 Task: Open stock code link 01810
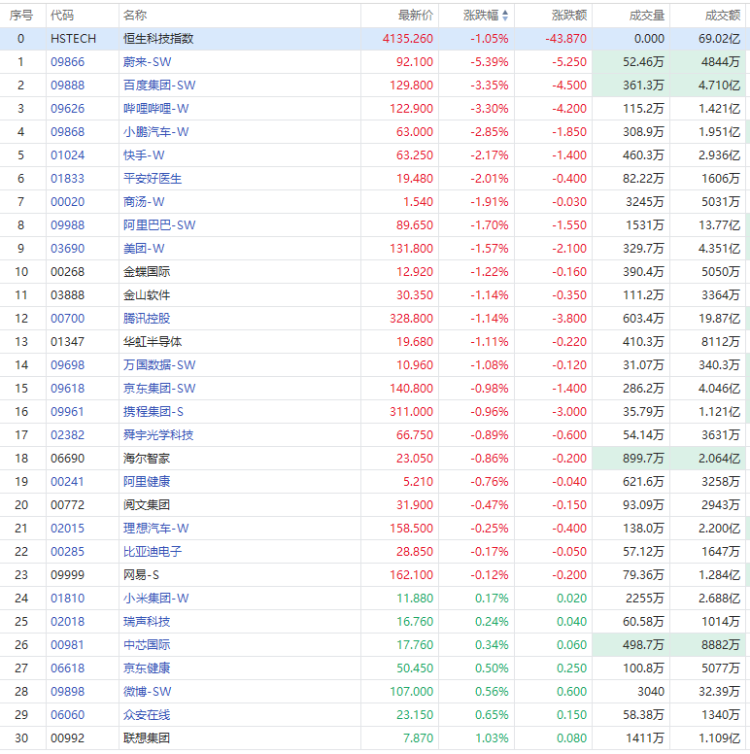(67, 598)
